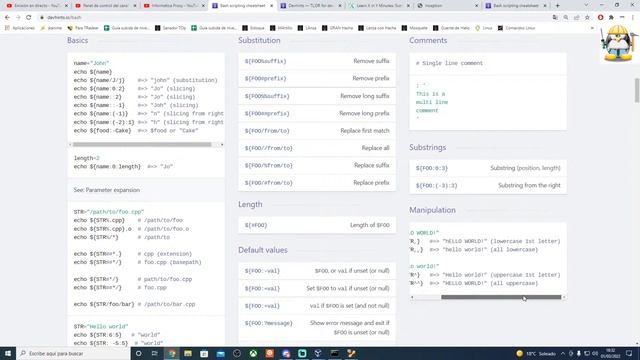Screen dimensions: 640x360
Task: Click the 'Remove prefix' row
Action: click(x=317, y=78)
